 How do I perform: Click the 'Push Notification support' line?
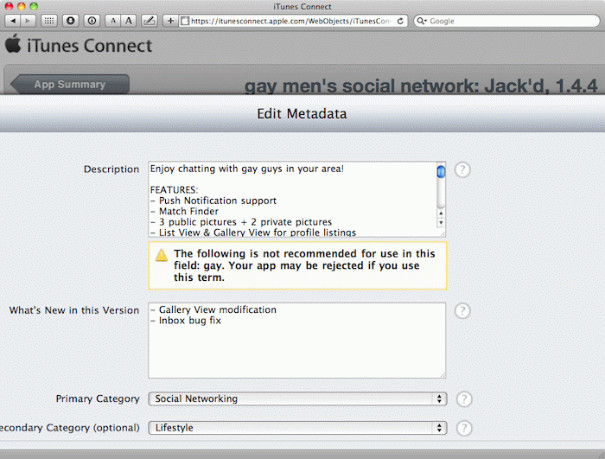point(213,201)
